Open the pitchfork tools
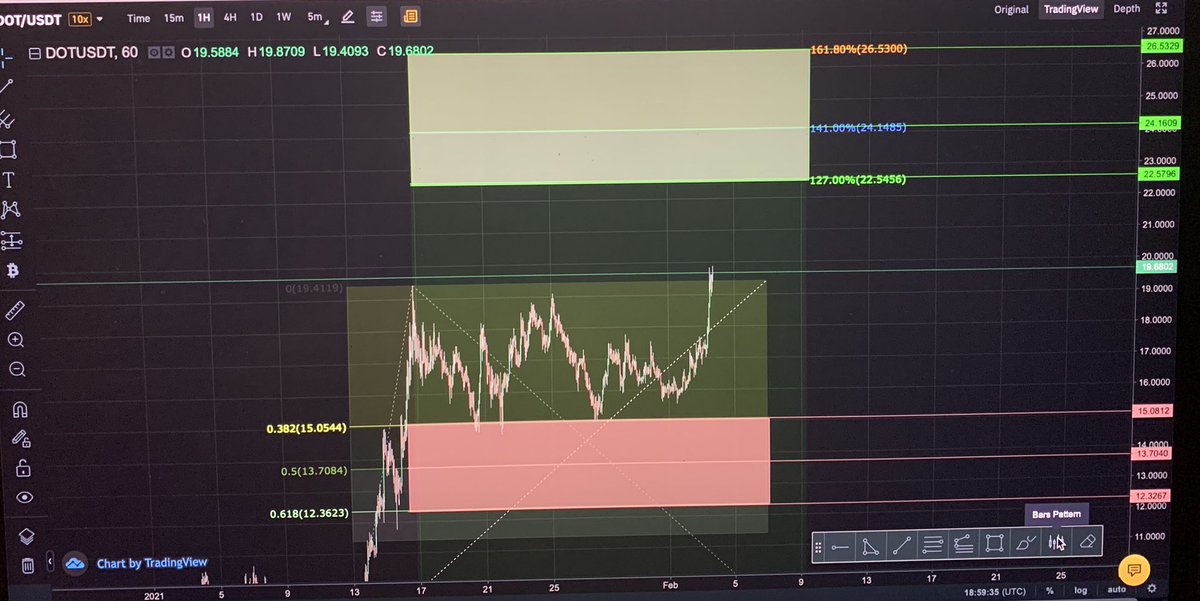 click(7, 119)
